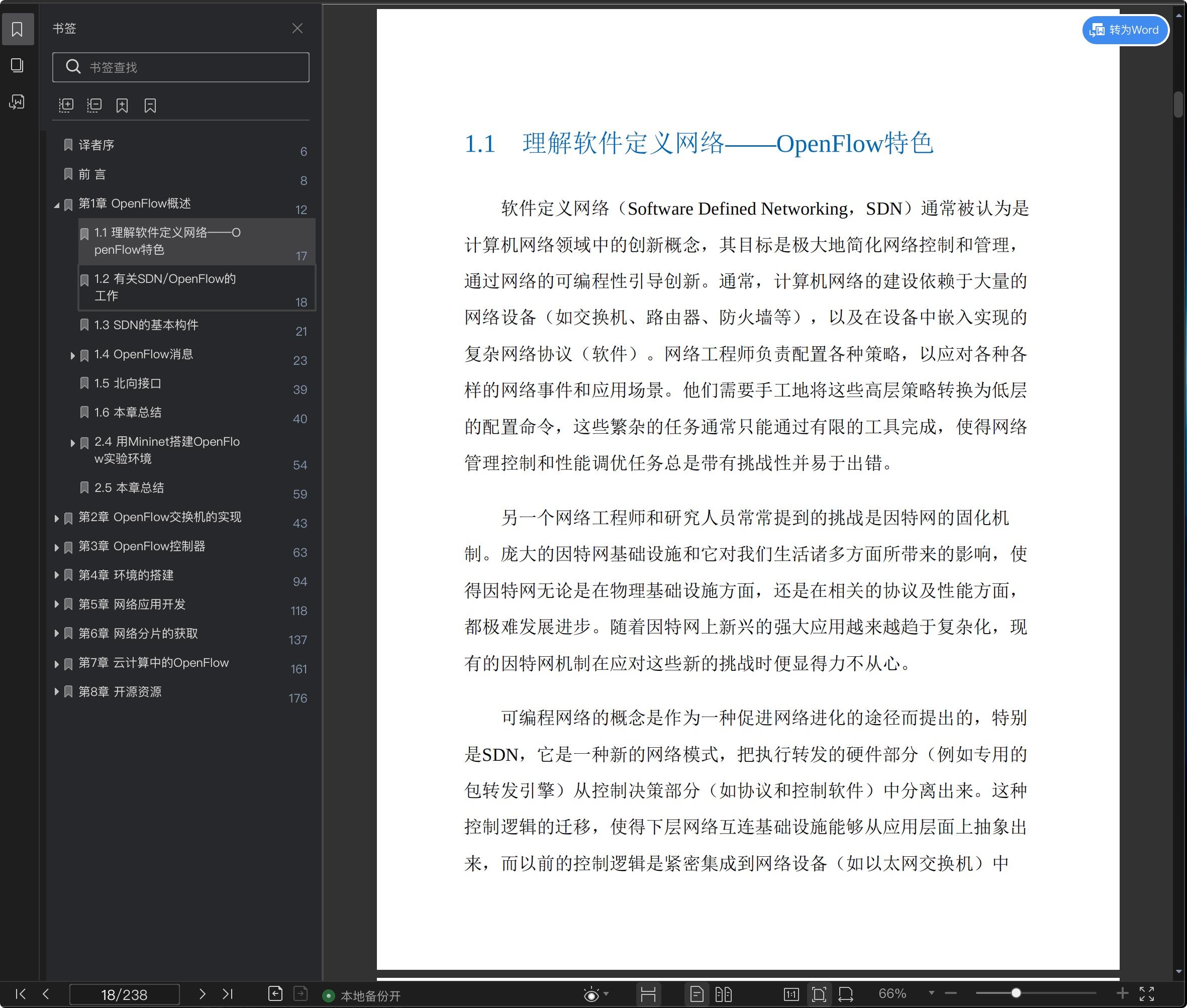Open the eye-protection mode dropdown arrow
The image size is (1187, 1008).
point(606,994)
